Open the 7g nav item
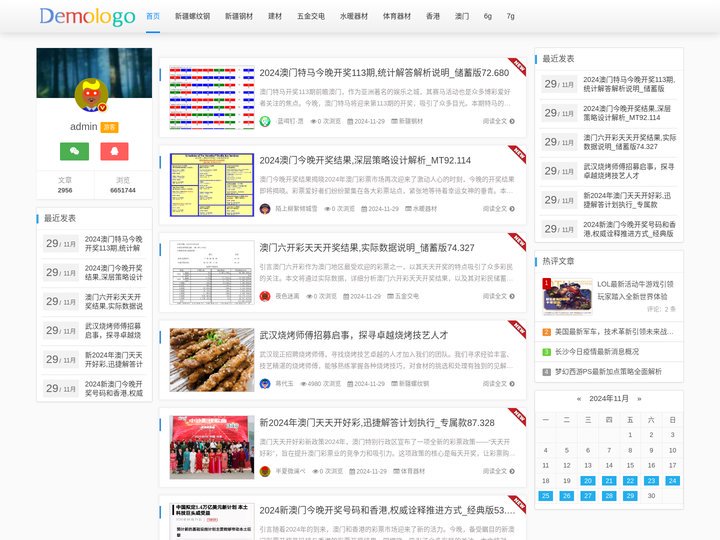Screen dimensions: 720x540 pos(511,16)
